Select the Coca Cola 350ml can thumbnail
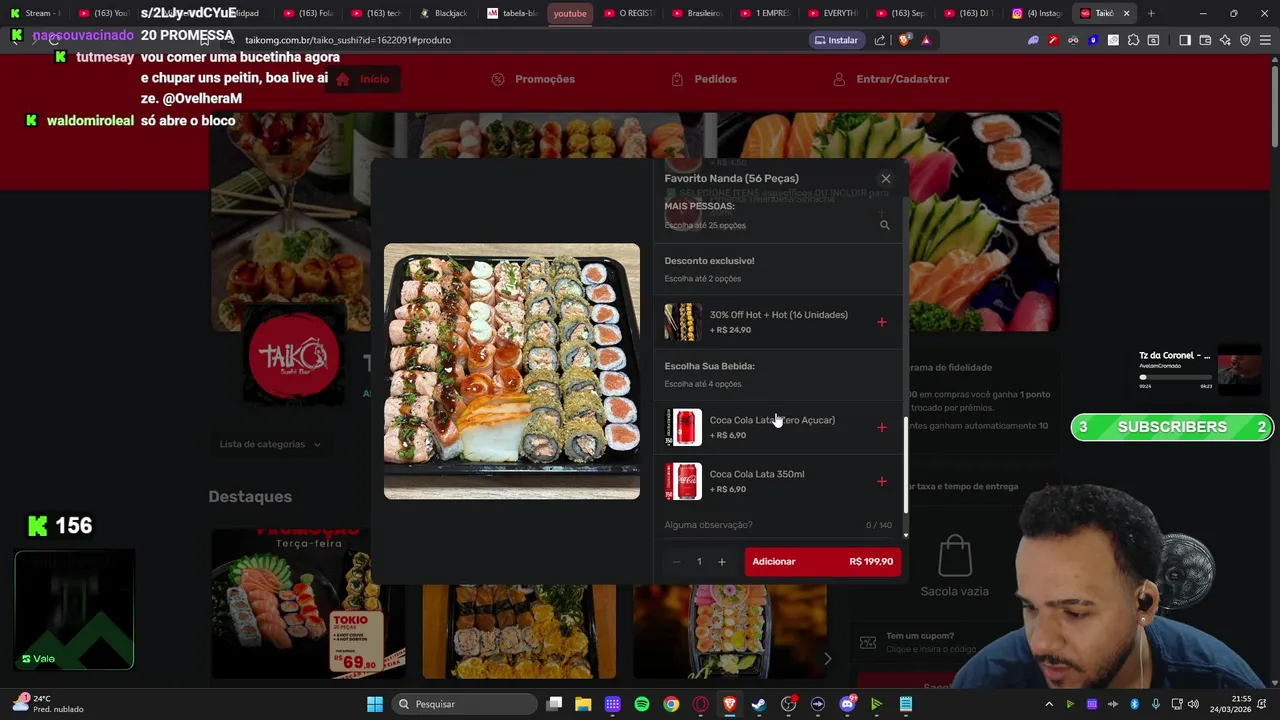 (684, 481)
